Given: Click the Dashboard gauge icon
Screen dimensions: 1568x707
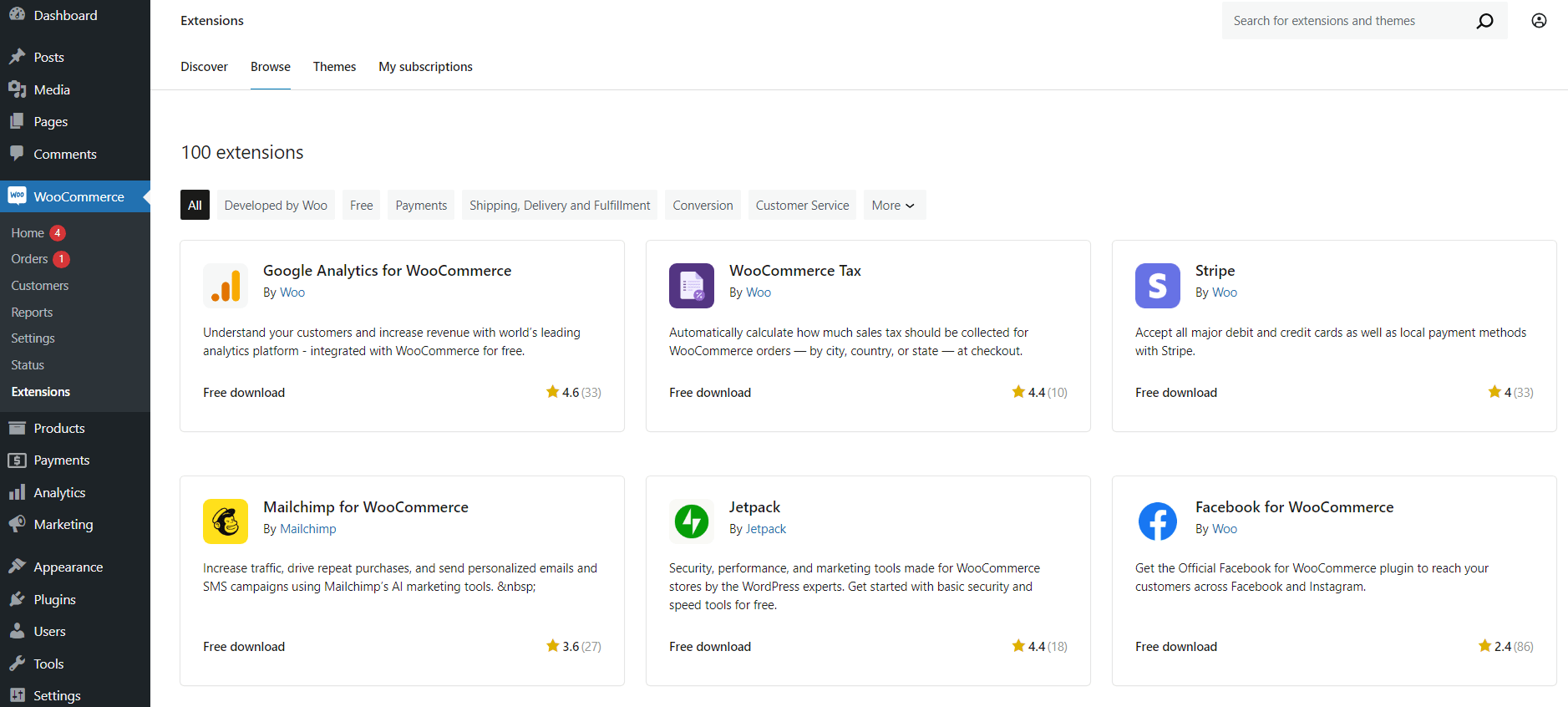Looking at the screenshot, I should pos(17,14).
